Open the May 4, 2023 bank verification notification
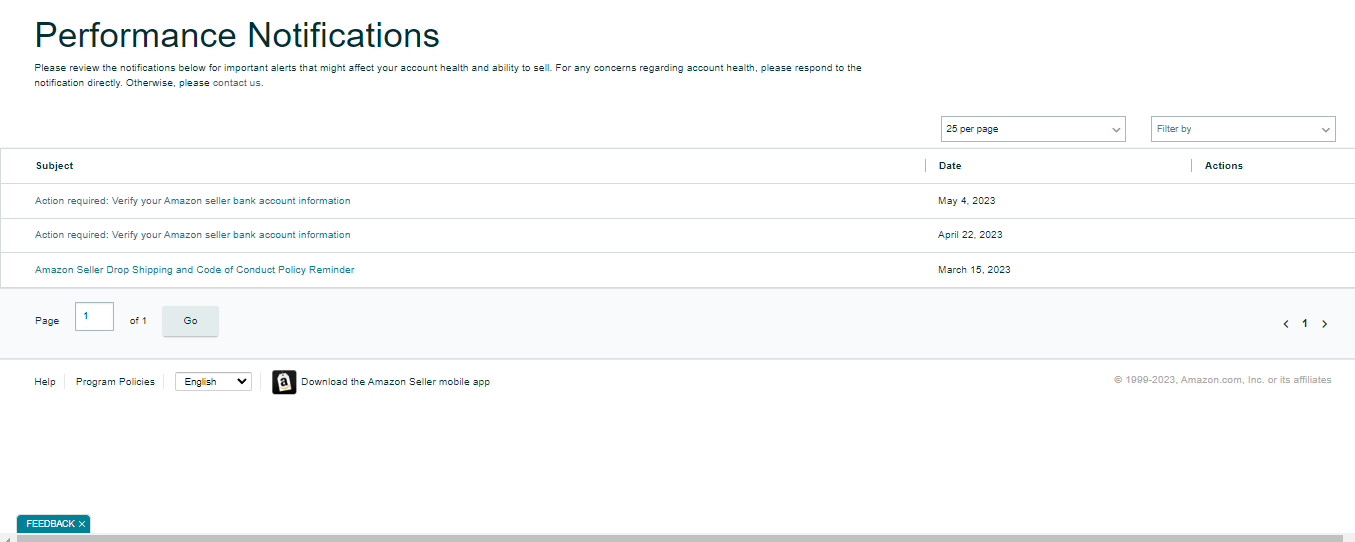Screen dimensions: 1355x542 coord(193,201)
